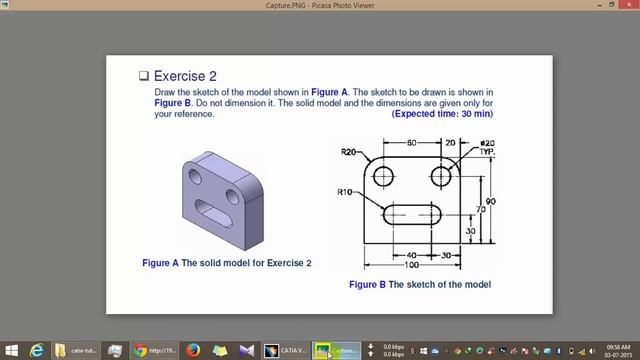This screenshot has height=360, width=640.
Task: Click the solid model image of Figure A
Action: (x=223, y=200)
